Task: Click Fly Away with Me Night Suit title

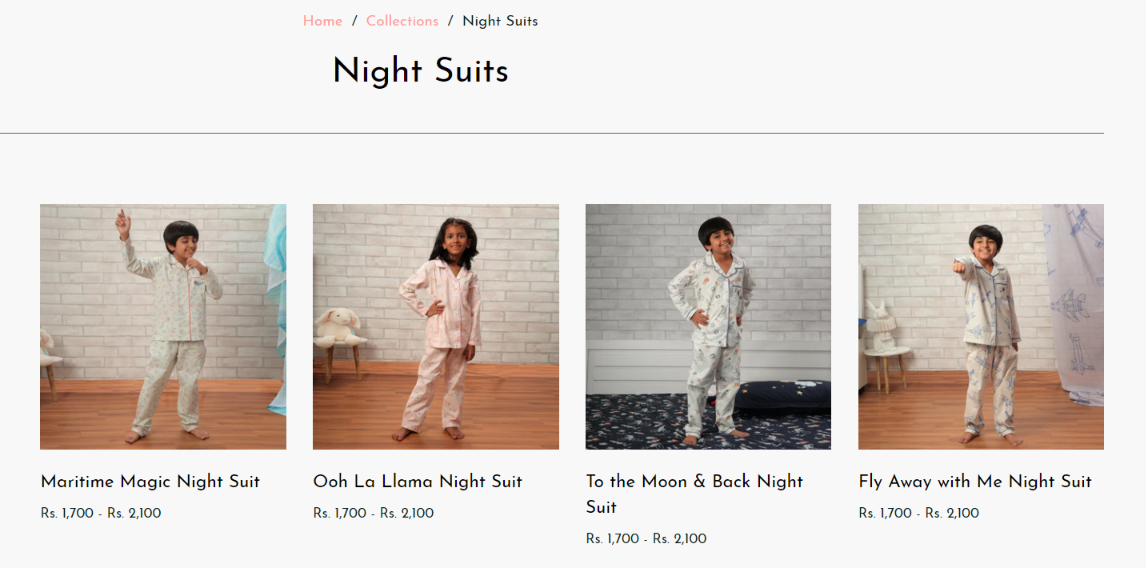Action: pos(975,481)
